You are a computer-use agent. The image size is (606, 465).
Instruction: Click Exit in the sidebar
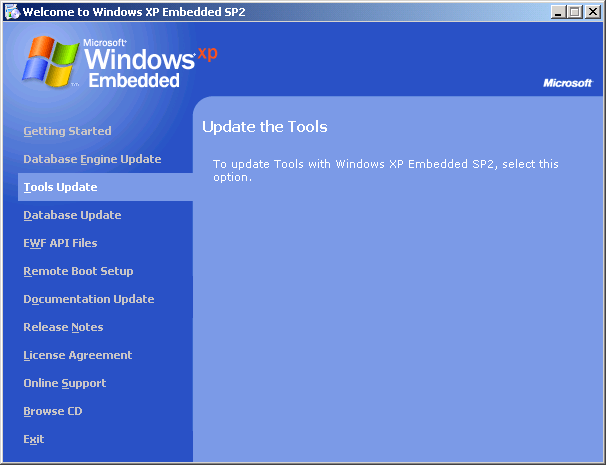34,439
